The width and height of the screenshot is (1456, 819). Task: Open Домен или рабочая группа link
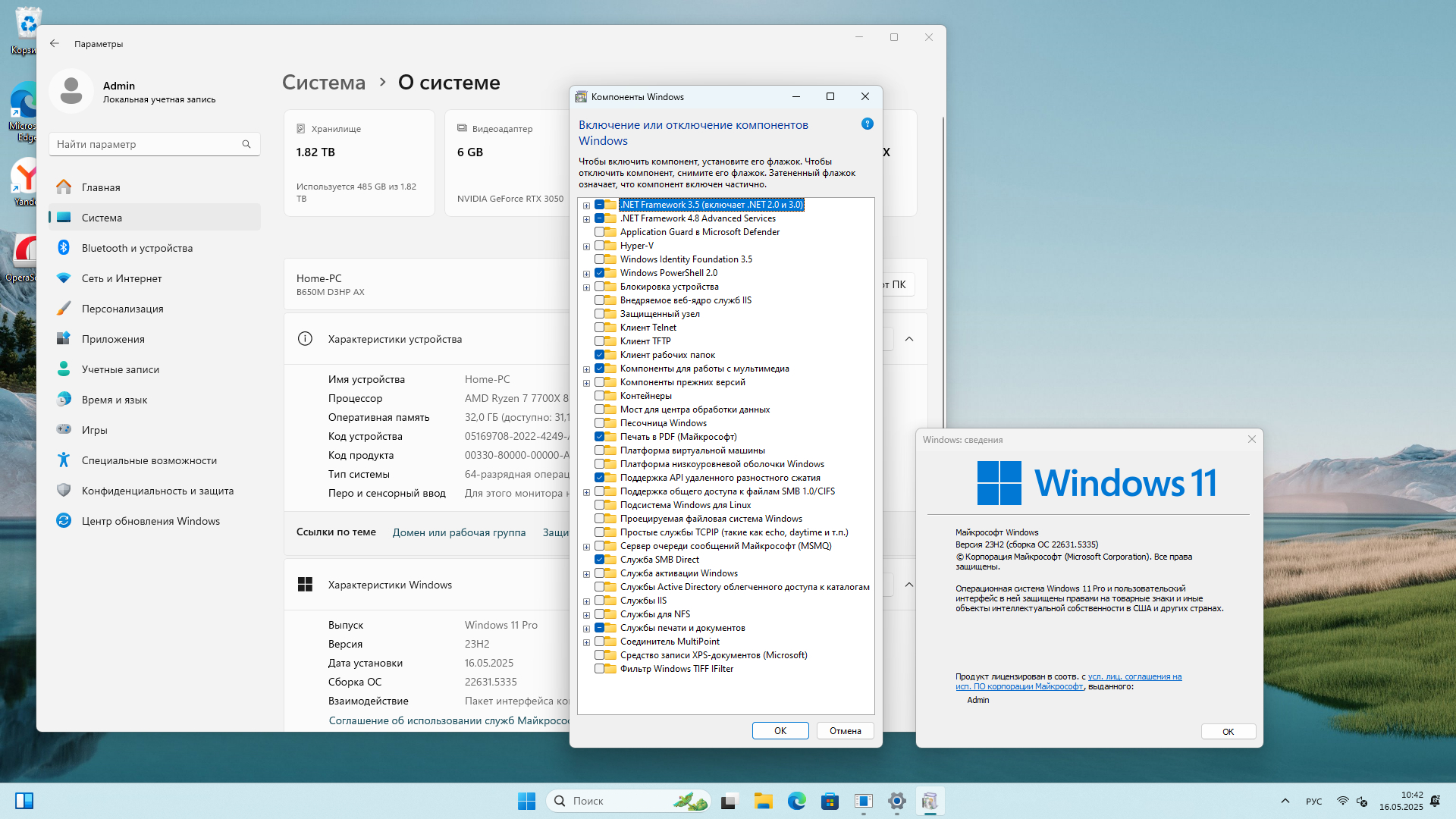coord(459,532)
